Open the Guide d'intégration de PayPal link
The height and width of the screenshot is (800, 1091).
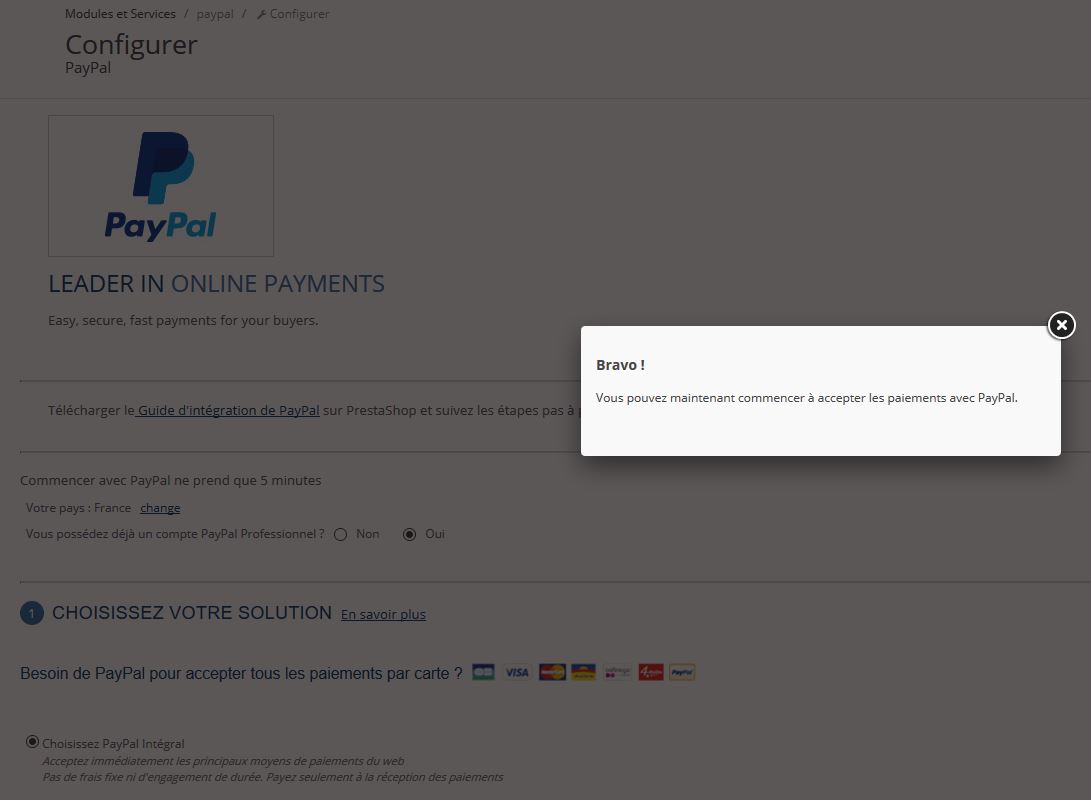[228, 410]
